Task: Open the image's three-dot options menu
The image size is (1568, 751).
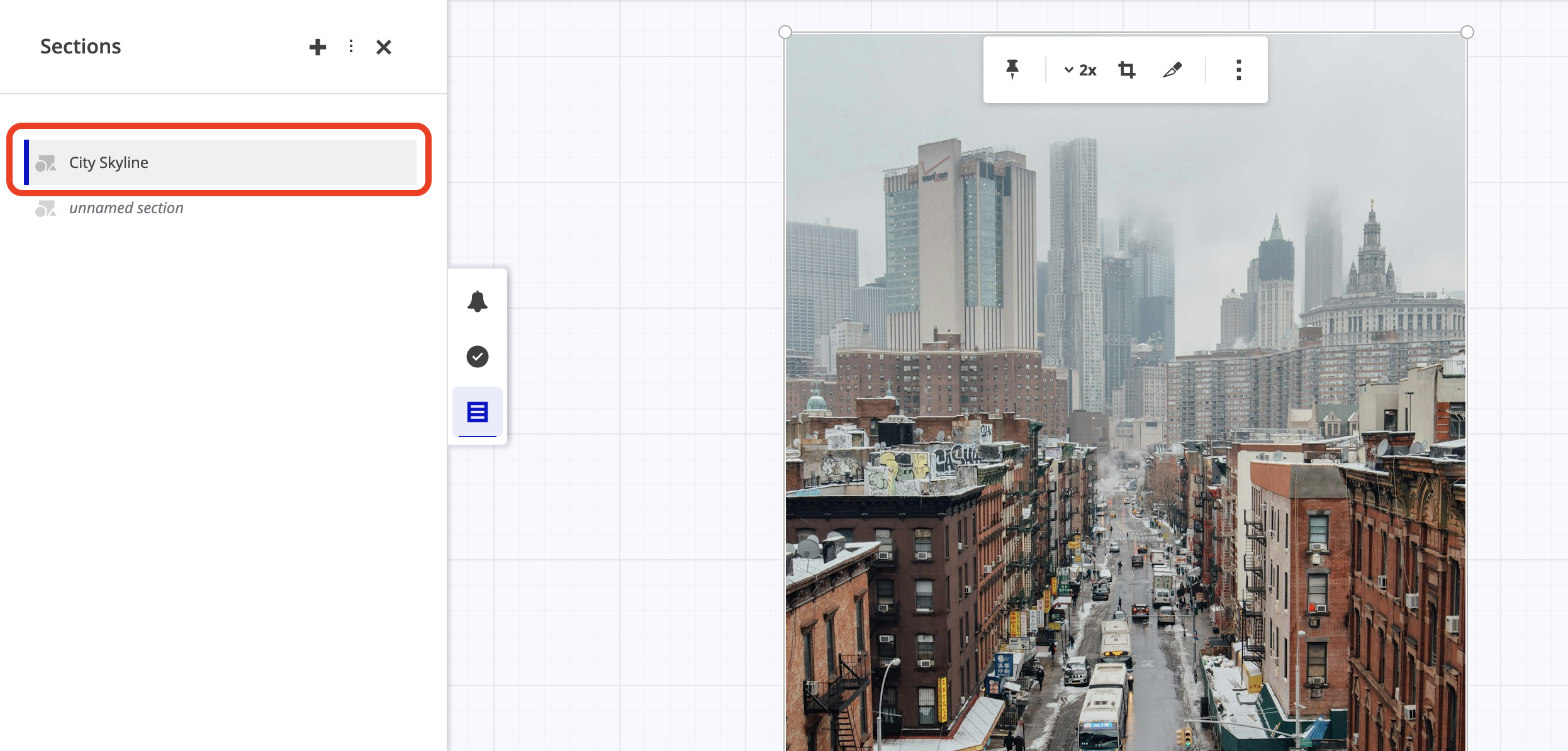Action: (1238, 70)
